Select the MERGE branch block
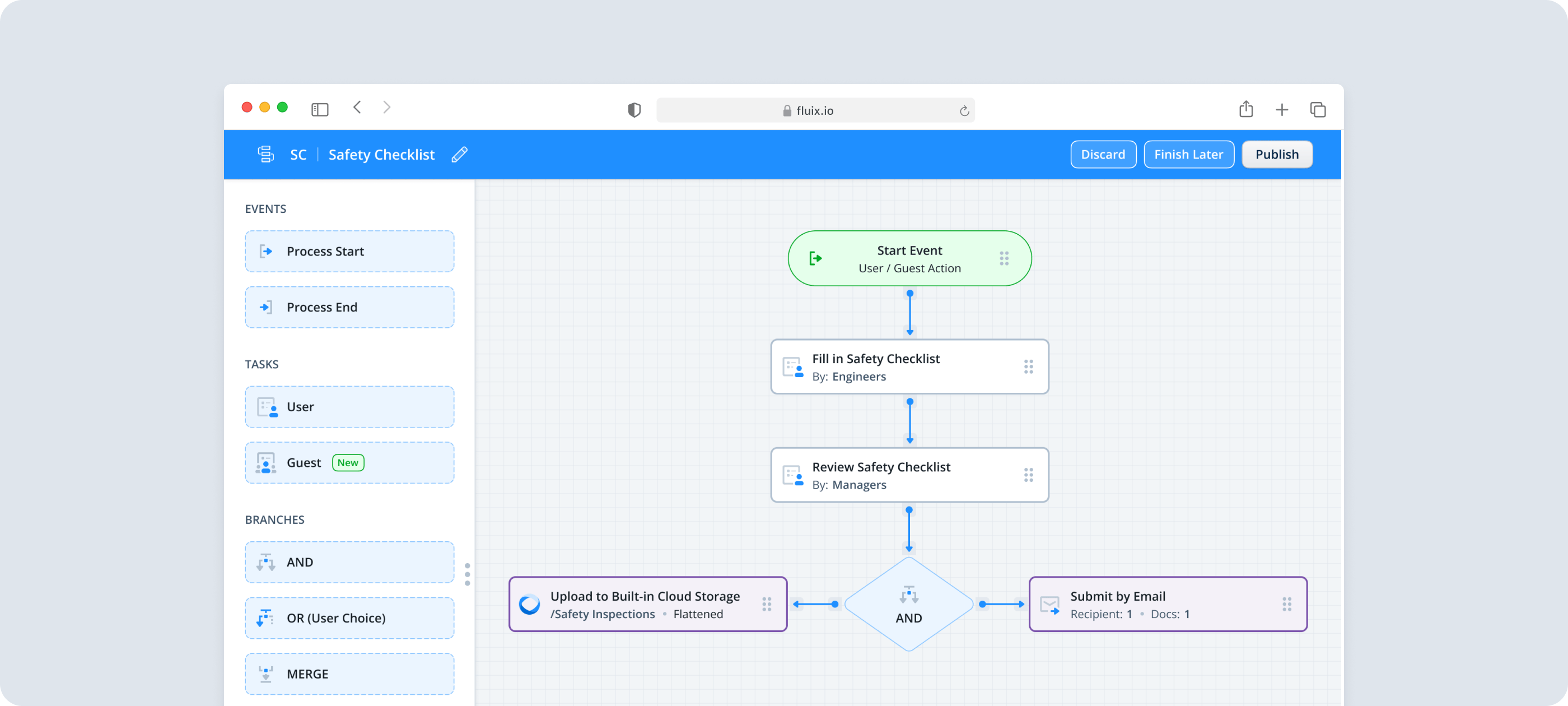Screen dimensions: 1568x706 349,674
